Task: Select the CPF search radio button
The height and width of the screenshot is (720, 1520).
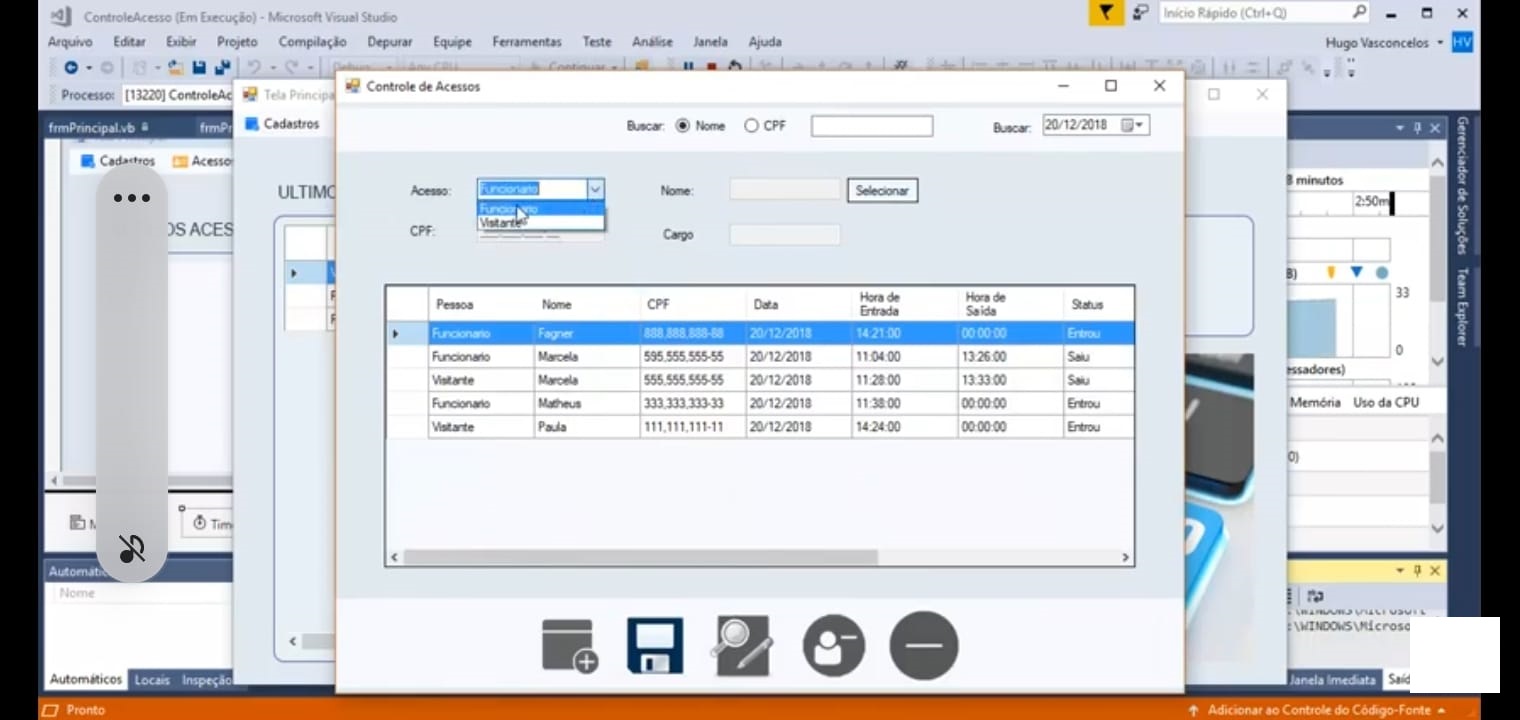Action: [751, 126]
